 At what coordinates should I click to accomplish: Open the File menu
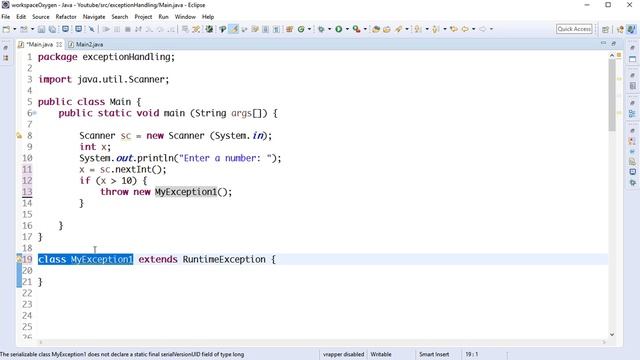point(6,17)
